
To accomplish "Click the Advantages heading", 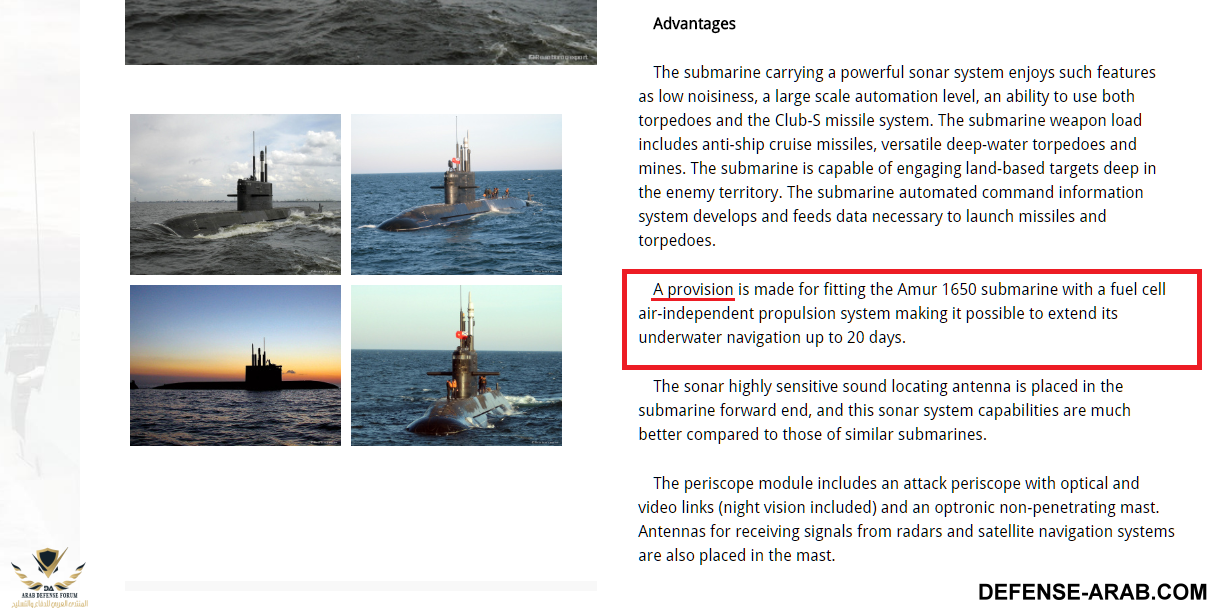I will (x=694, y=23).
